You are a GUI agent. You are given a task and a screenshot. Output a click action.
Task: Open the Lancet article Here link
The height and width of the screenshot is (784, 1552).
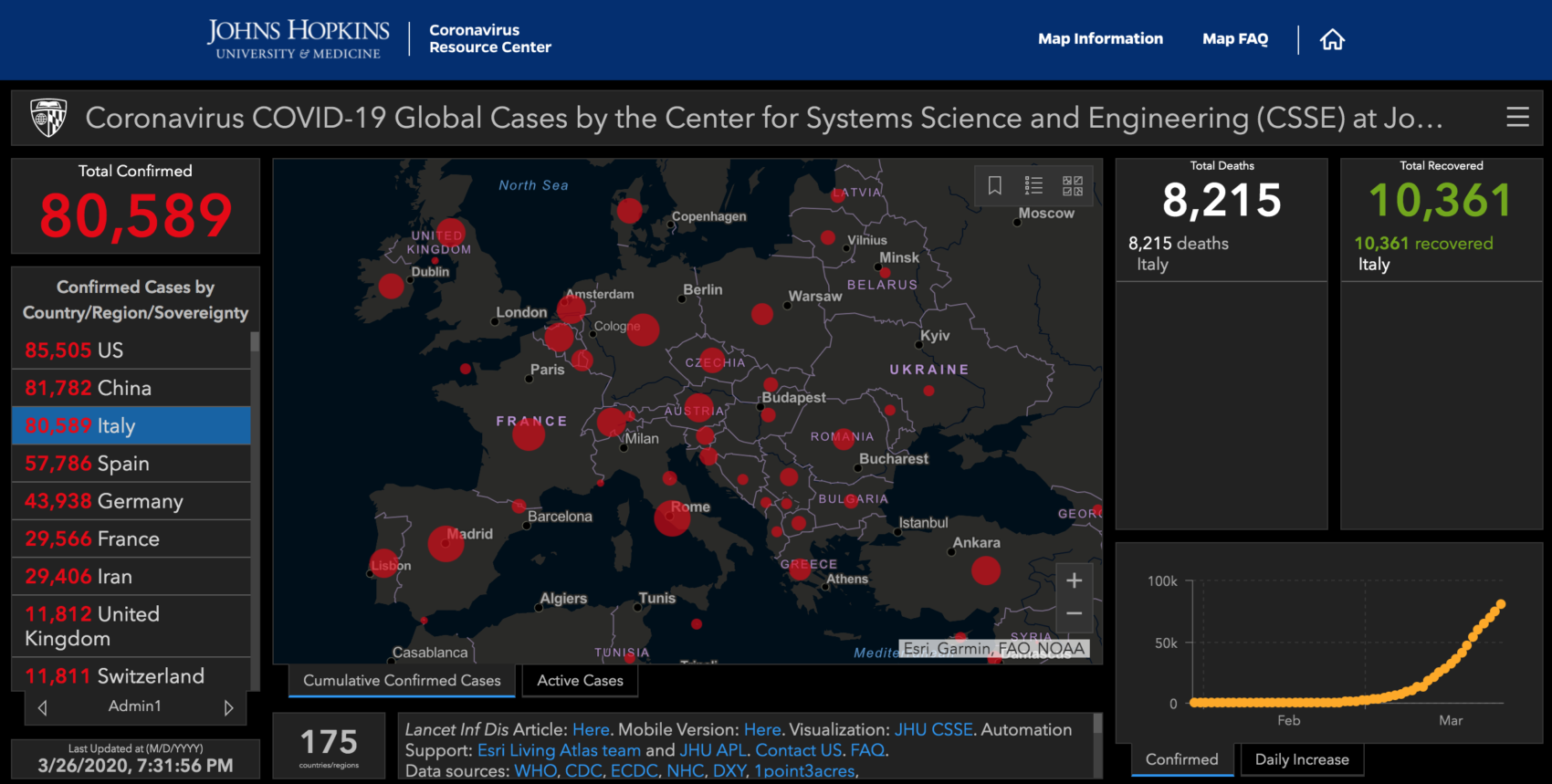[x=591, y=729]
